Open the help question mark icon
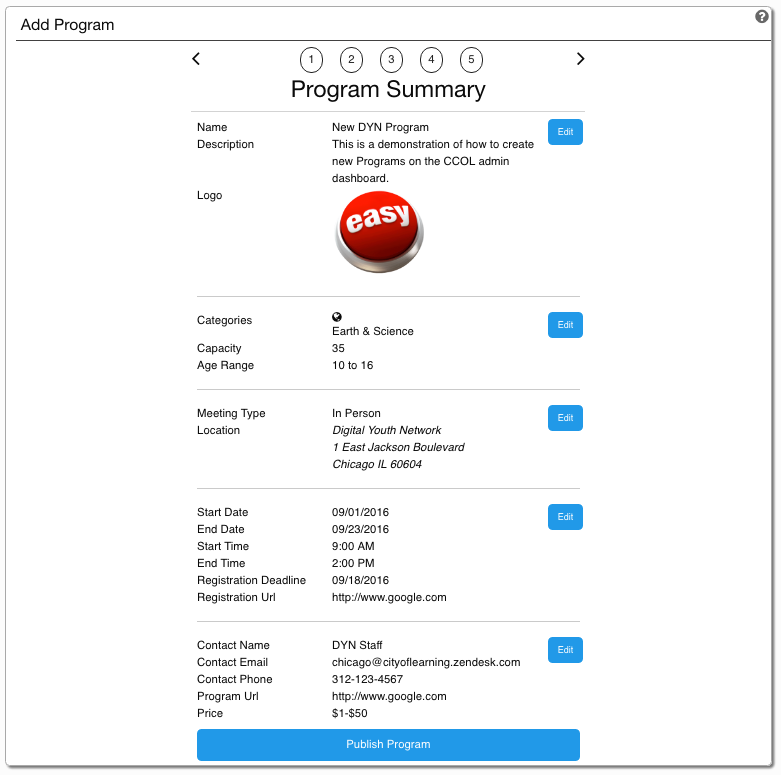This screenshot has width=781, height=775. tap(761, 16)
